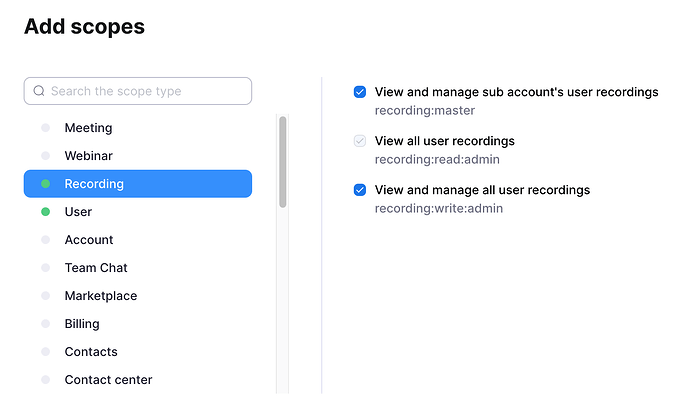Open the Webinar scope category
690x419 pixels.
88,156
